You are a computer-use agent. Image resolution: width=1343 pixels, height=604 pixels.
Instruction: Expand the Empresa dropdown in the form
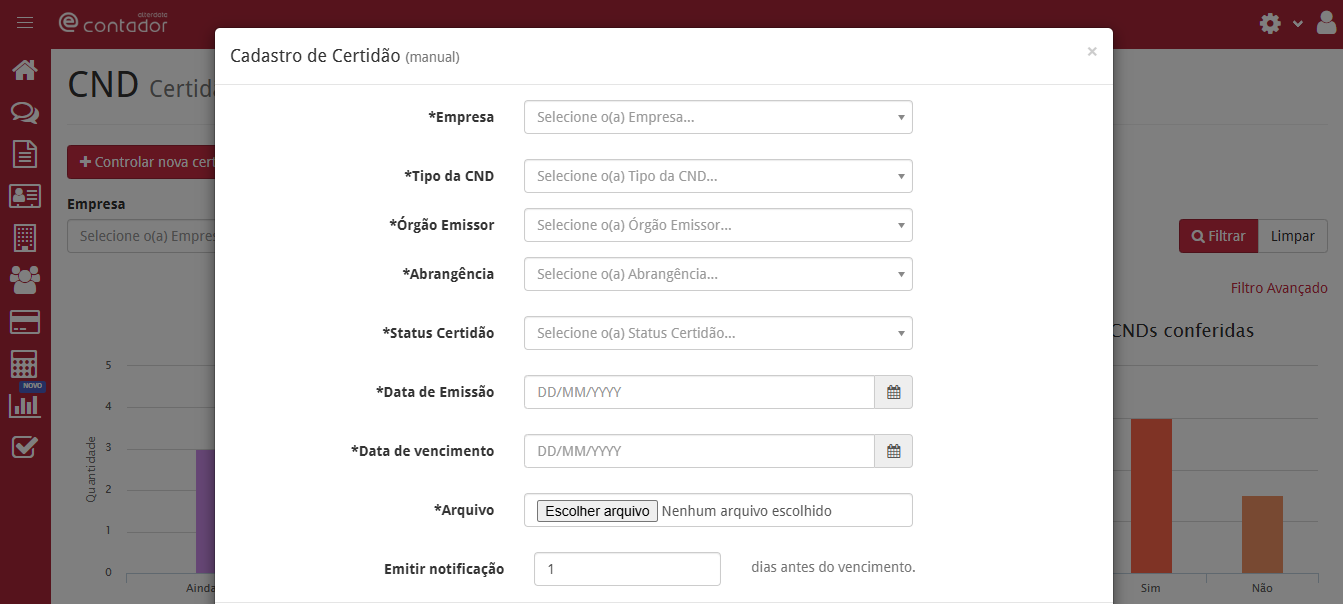(x=718, y=117)
